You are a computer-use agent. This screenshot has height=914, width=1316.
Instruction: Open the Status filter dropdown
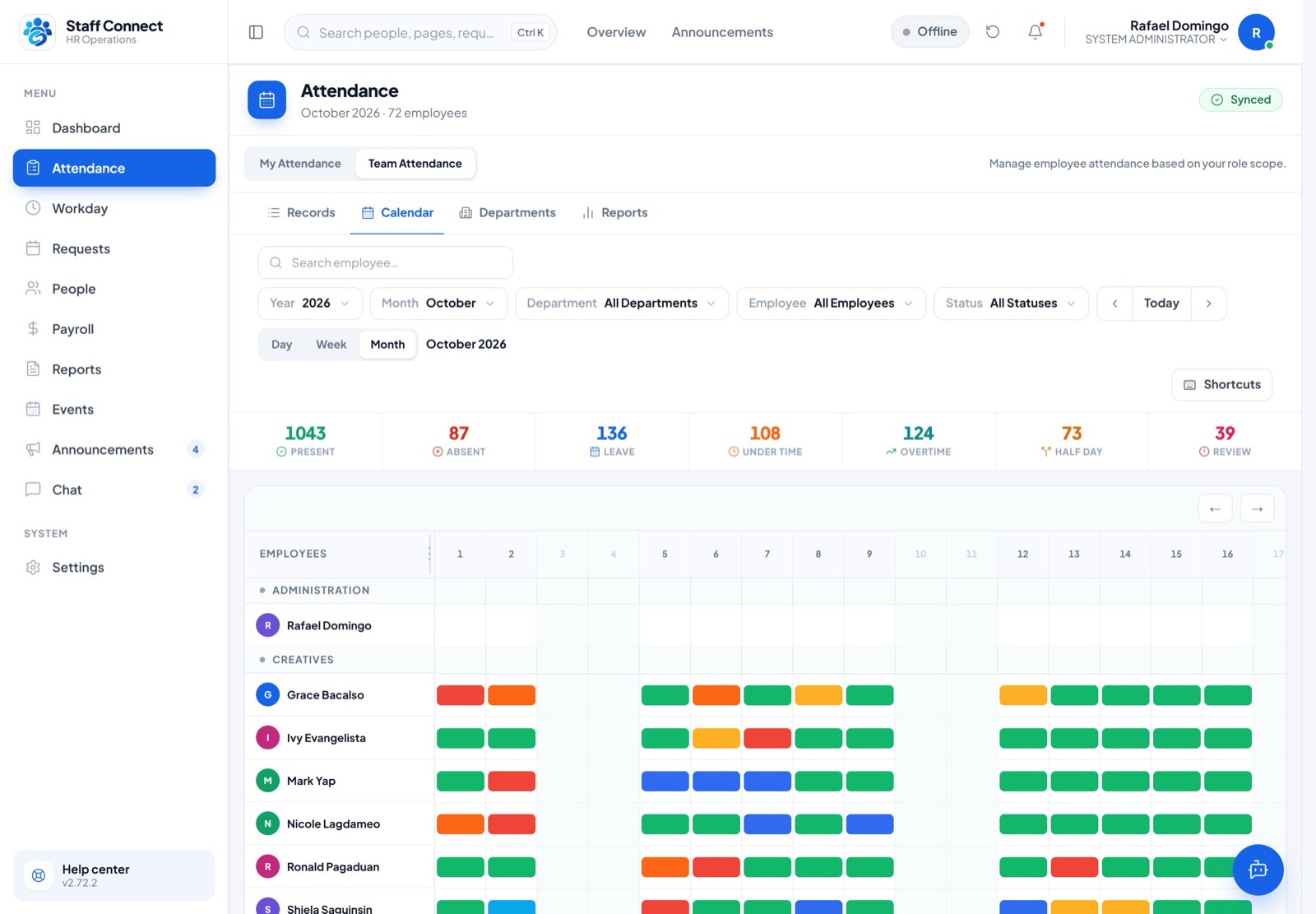click(1011, 304)
